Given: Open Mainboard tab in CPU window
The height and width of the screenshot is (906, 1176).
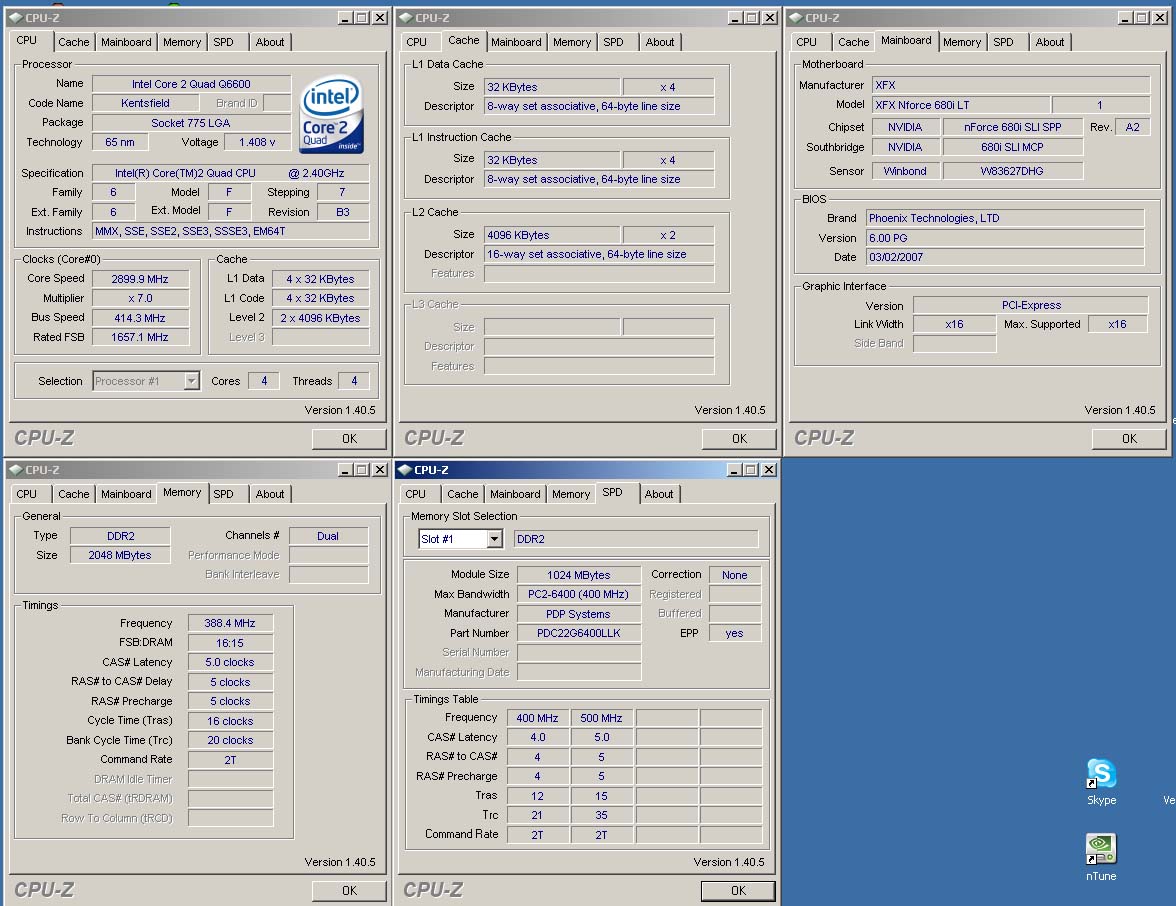Looking at the screenshot, I should coord(126,42).
